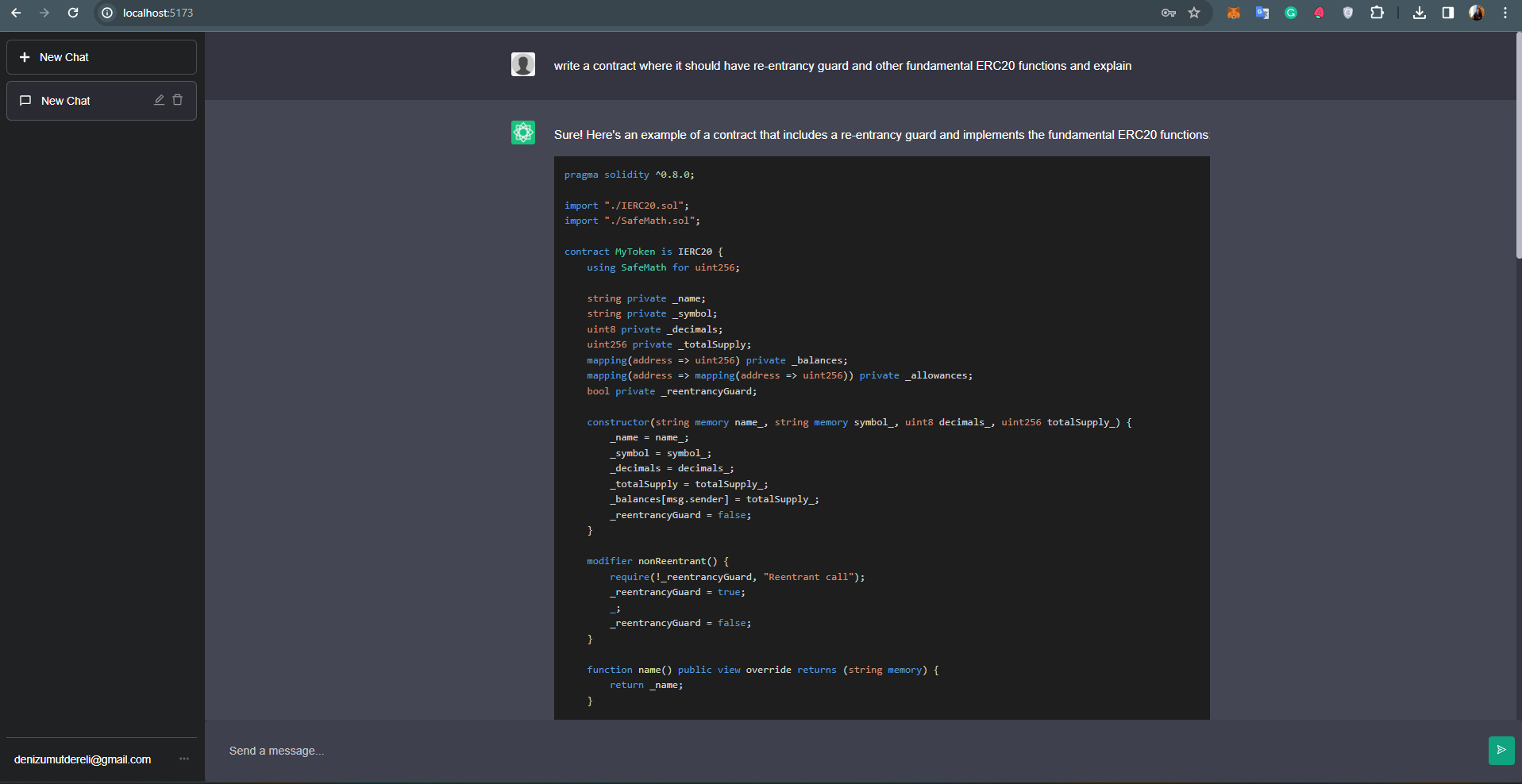Open the Chrome profile avatar menu
This screenshot has width=1522, height=784.
pyautogui.click(x=1477, y=13)
